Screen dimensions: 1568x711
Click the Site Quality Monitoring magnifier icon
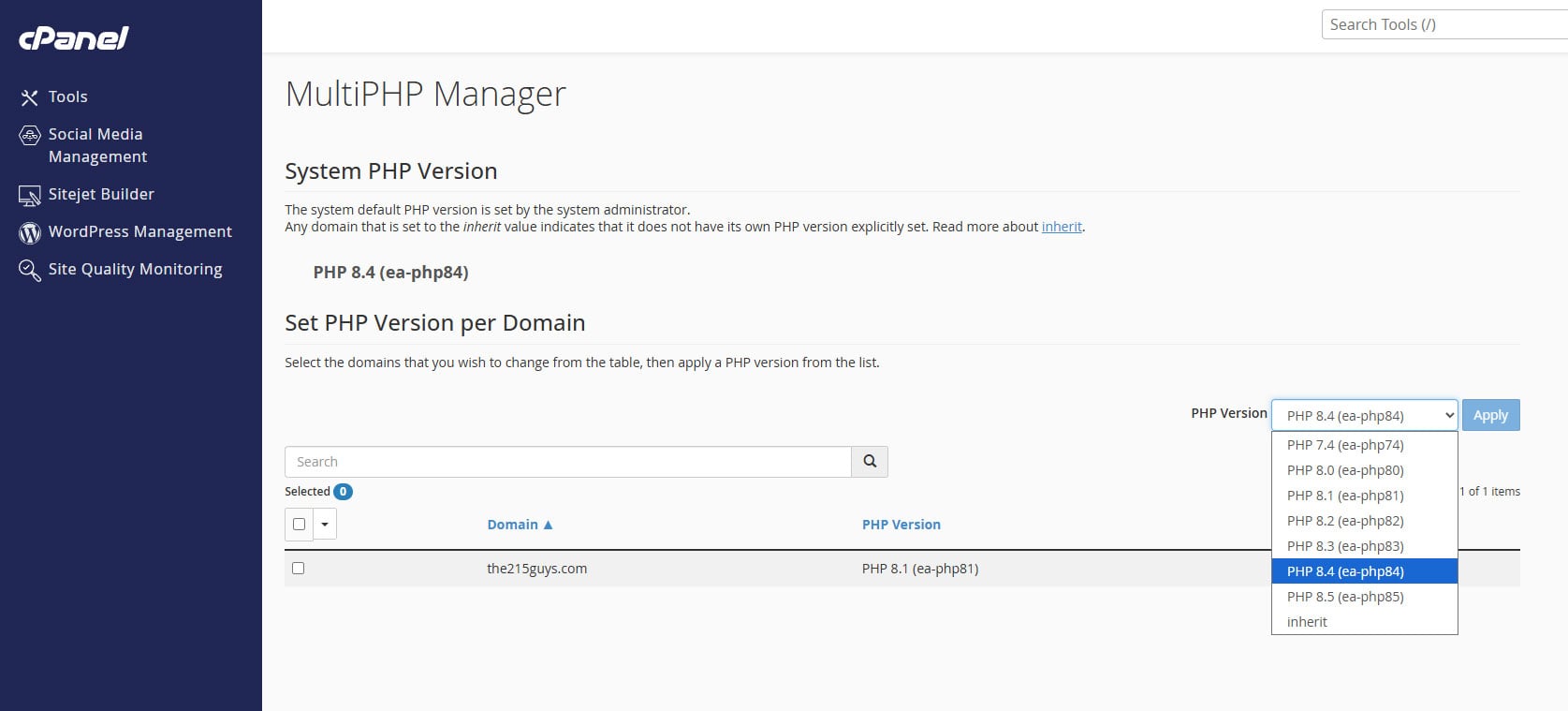click(x=30, y=271)
